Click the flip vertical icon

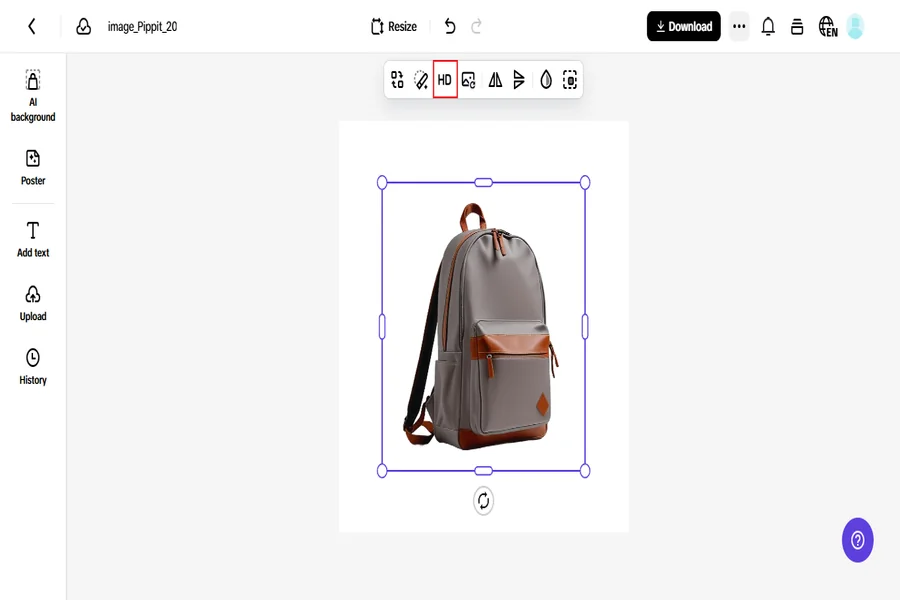pyautogui.click(x=519, y=80)
